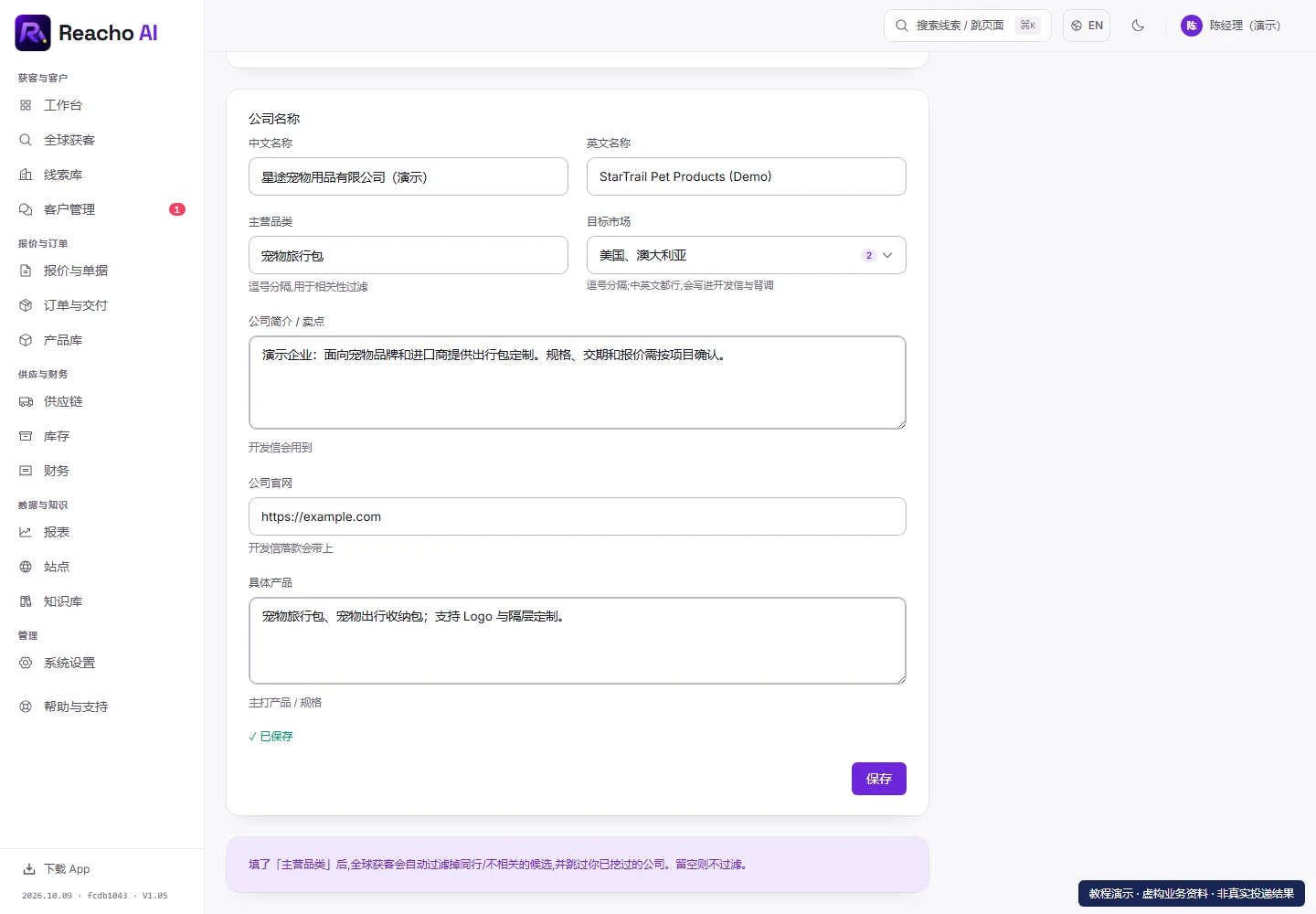Click the ✓ 已保存 status text
This screenshot has height=914, width=1316.
pos(271,736)
